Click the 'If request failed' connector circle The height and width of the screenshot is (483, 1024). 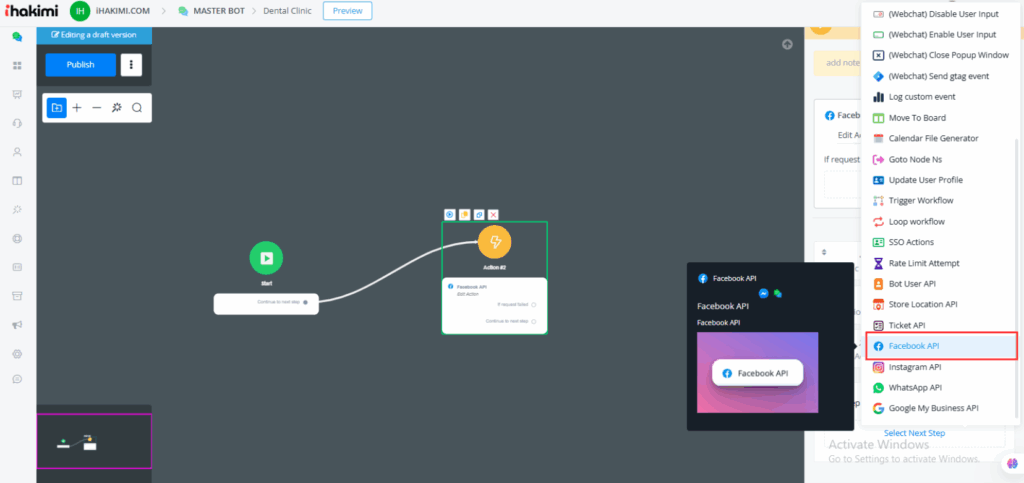534,304
